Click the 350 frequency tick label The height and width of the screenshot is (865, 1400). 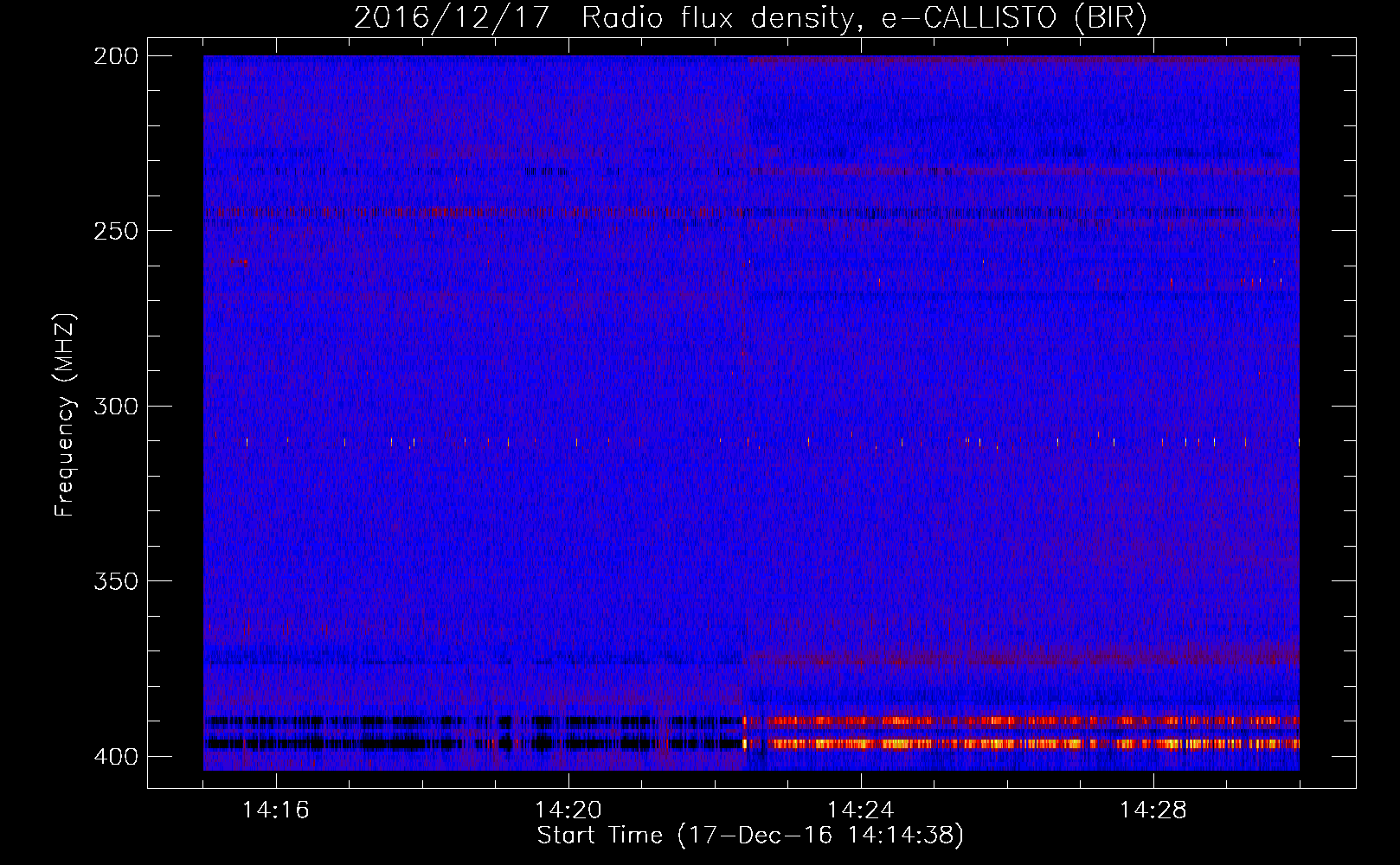click(116, 581)
